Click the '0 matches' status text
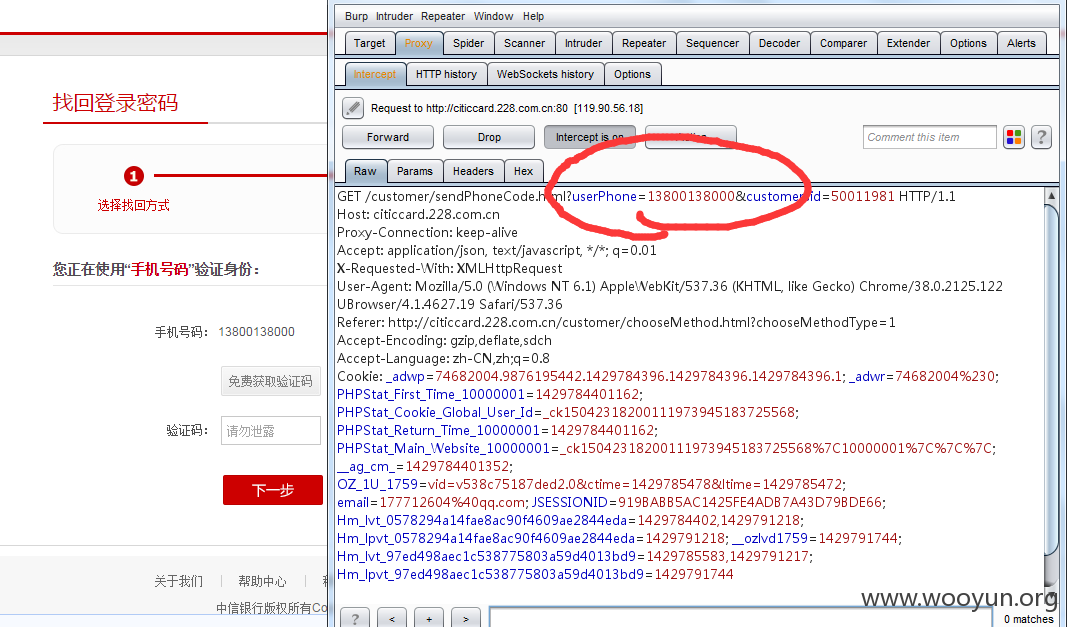Image resolution: width=1067 pixels, height=627 pixels. pos(1028,619)
